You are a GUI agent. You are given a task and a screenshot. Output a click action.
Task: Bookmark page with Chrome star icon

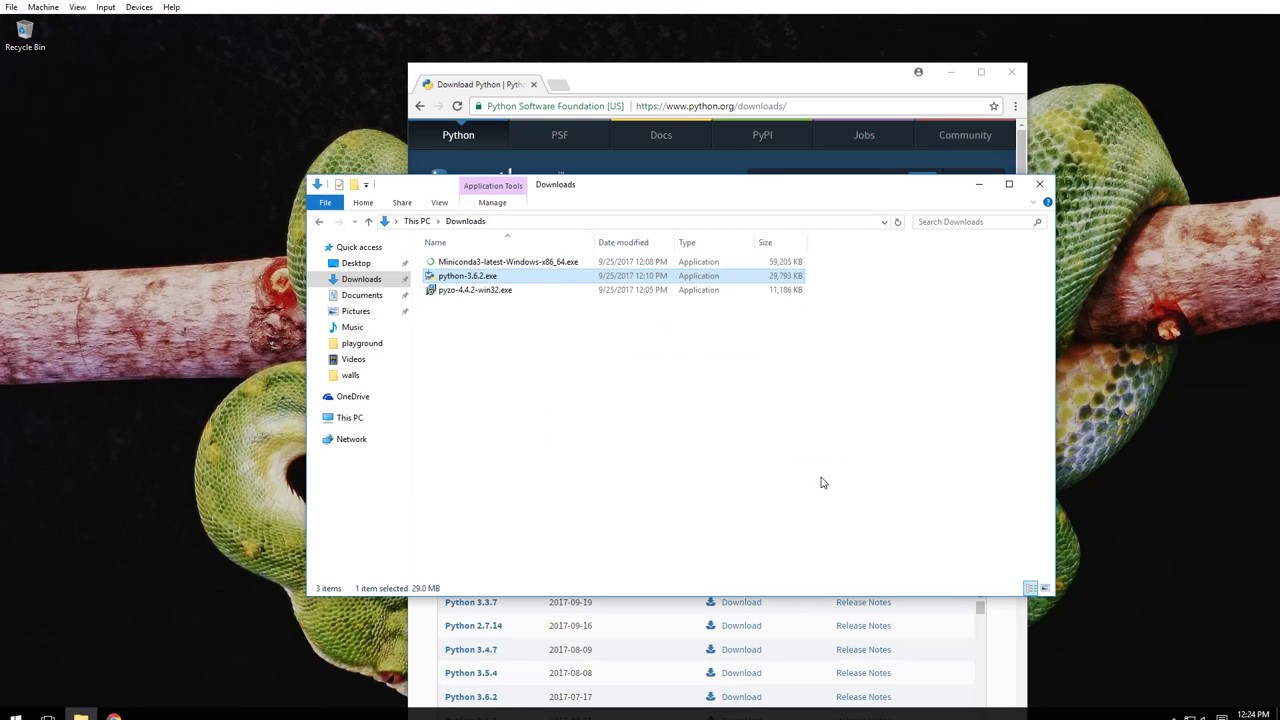point(994,106)
